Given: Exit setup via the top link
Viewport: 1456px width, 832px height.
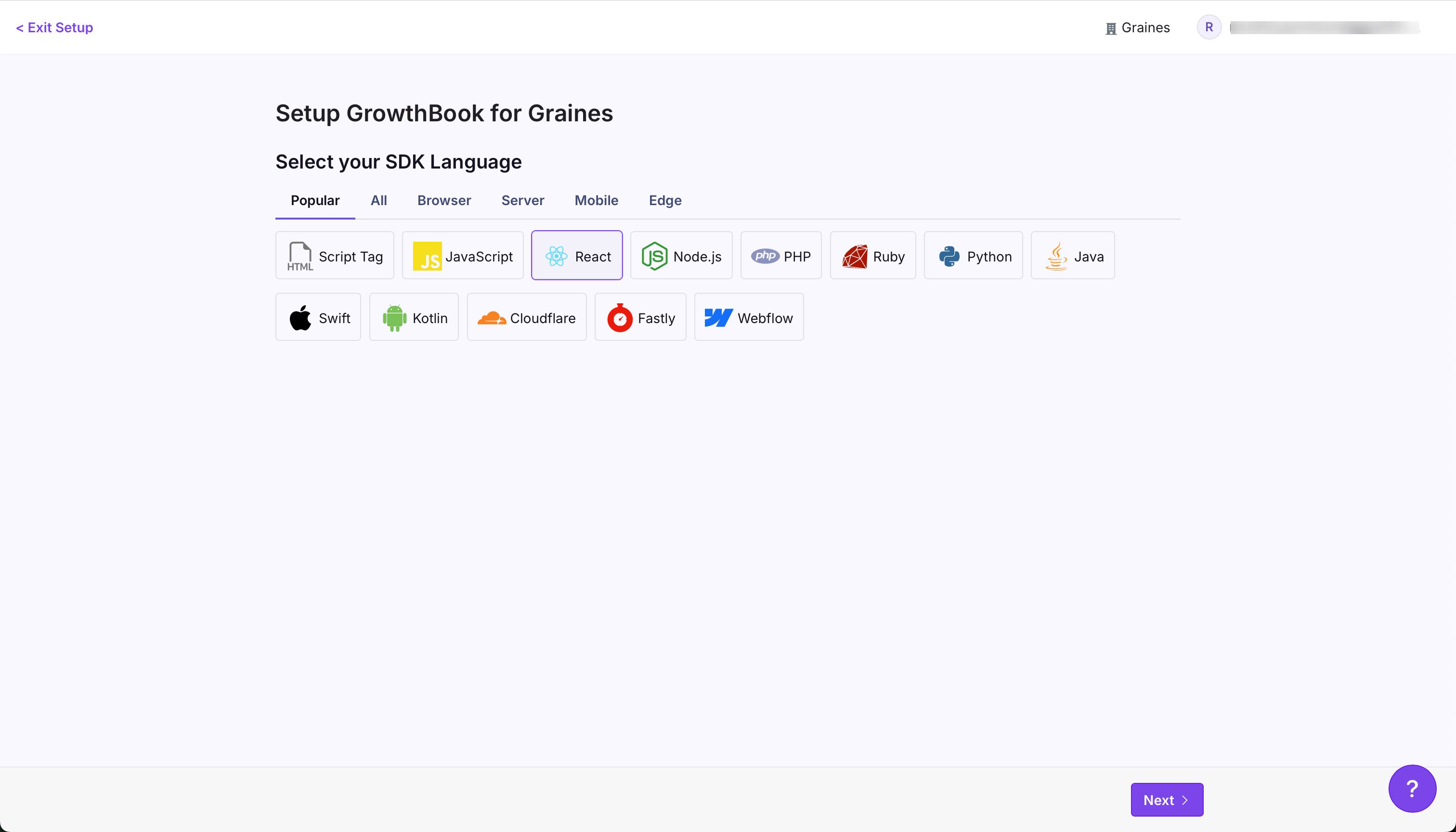Looking at the screenshot, I should [54, 27].
